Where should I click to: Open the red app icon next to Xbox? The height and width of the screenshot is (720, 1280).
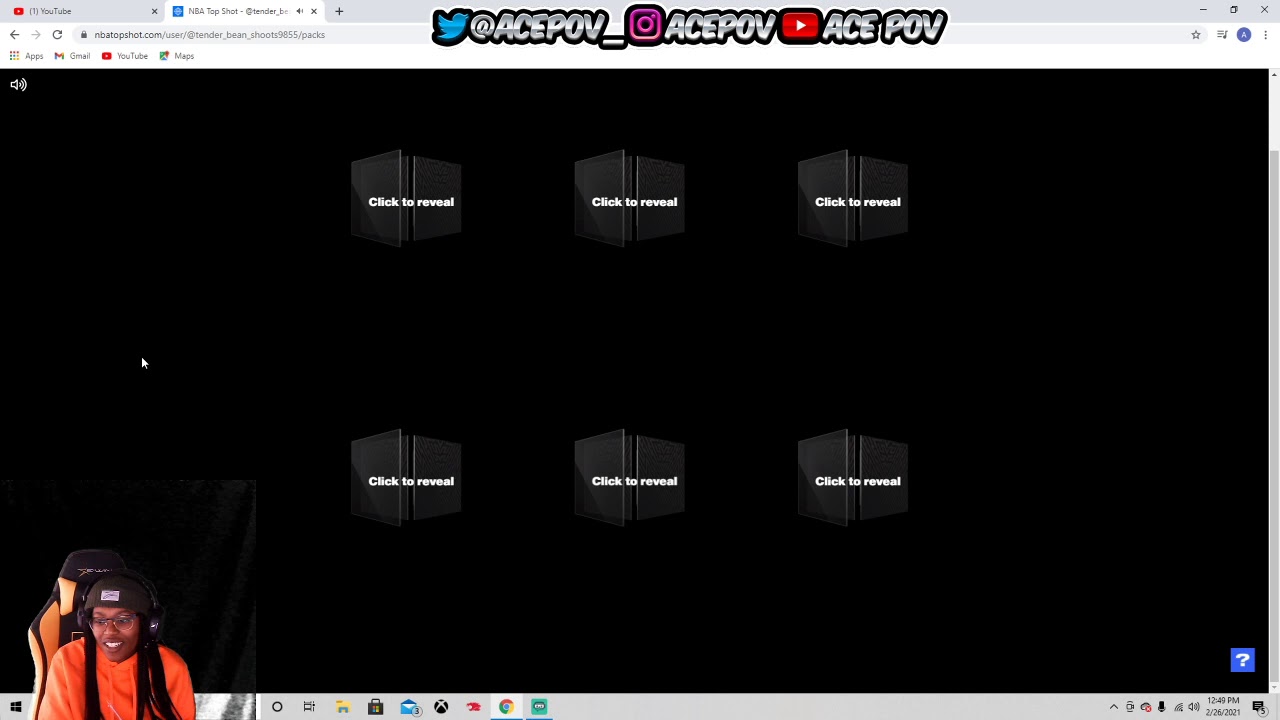pyautogui.click(x=473, y=707)
